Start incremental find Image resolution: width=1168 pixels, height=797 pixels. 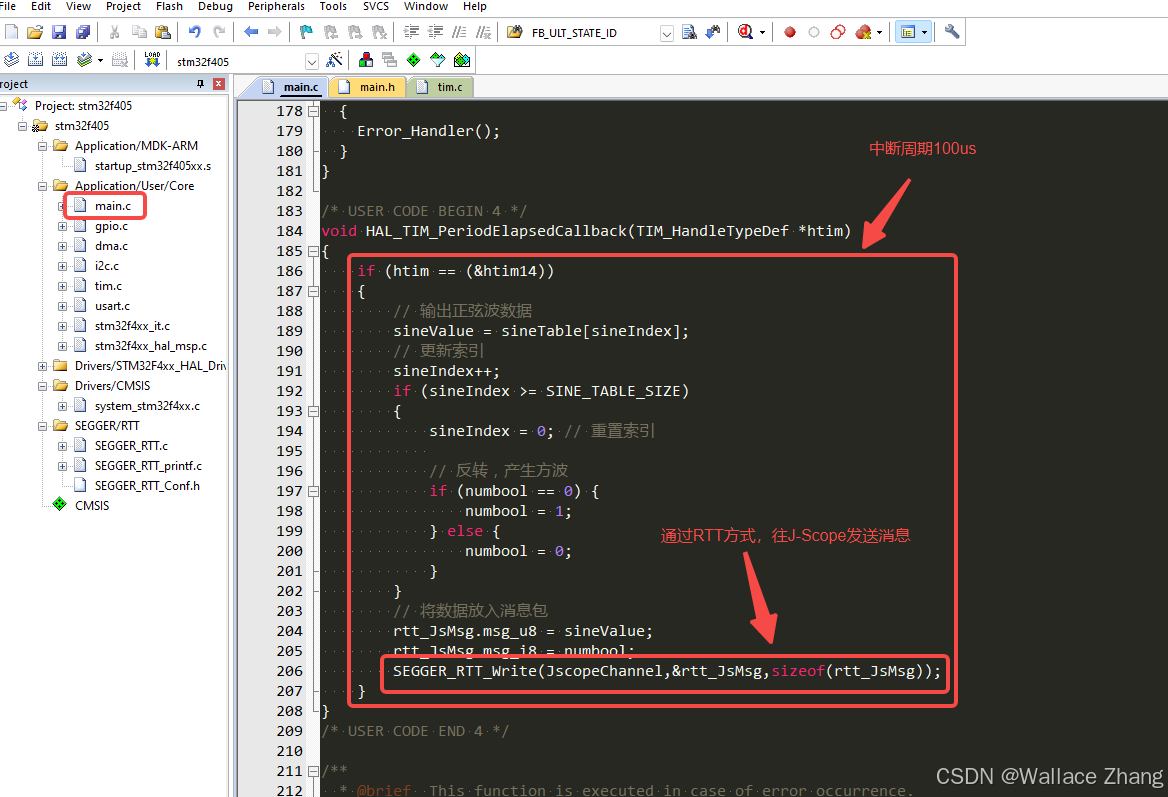click(713, 32)
